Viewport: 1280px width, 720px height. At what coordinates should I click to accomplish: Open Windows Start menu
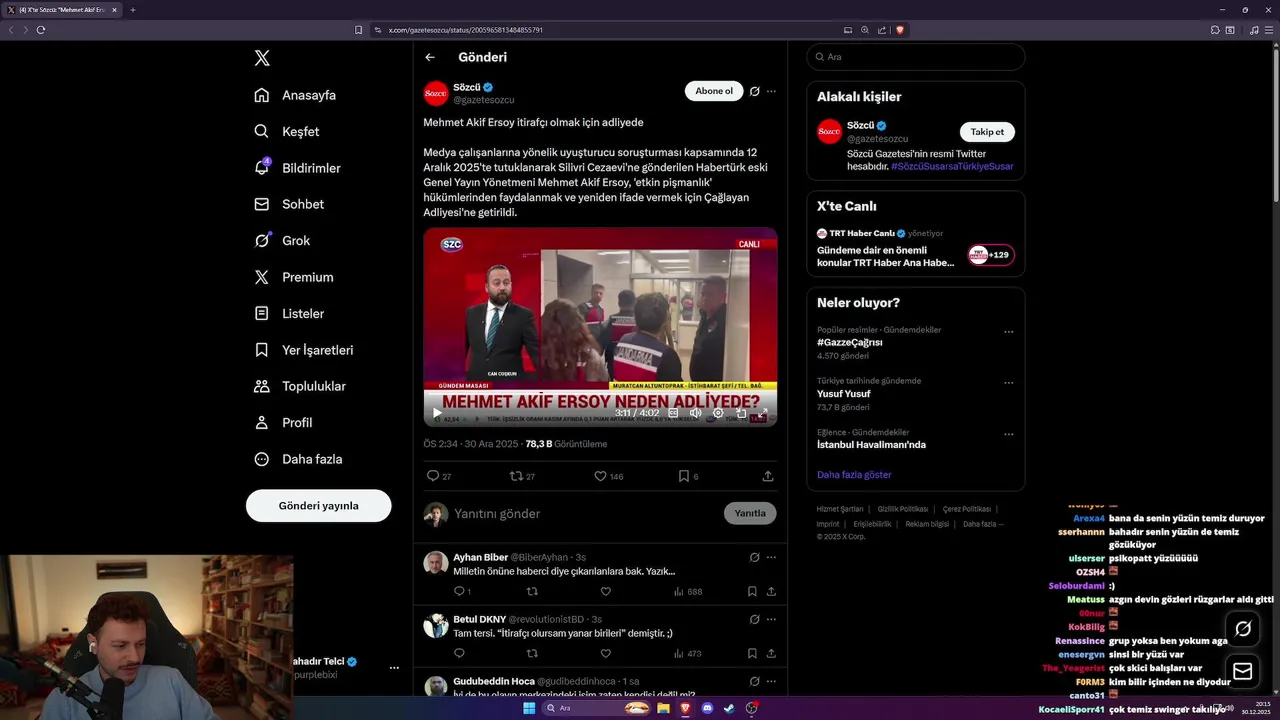(x=529, y=708)
